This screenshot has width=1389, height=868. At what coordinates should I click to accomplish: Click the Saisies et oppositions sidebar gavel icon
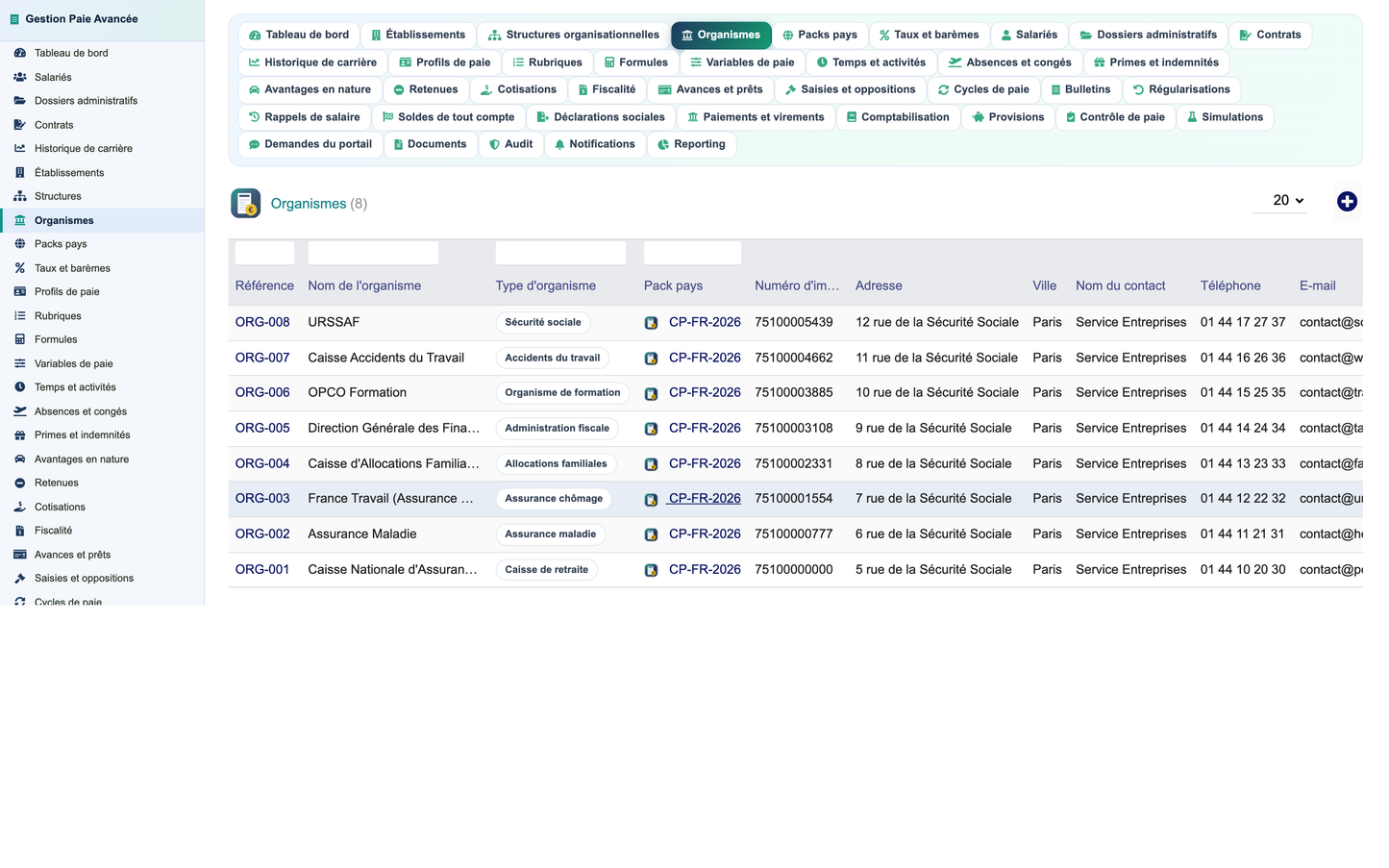19,578
